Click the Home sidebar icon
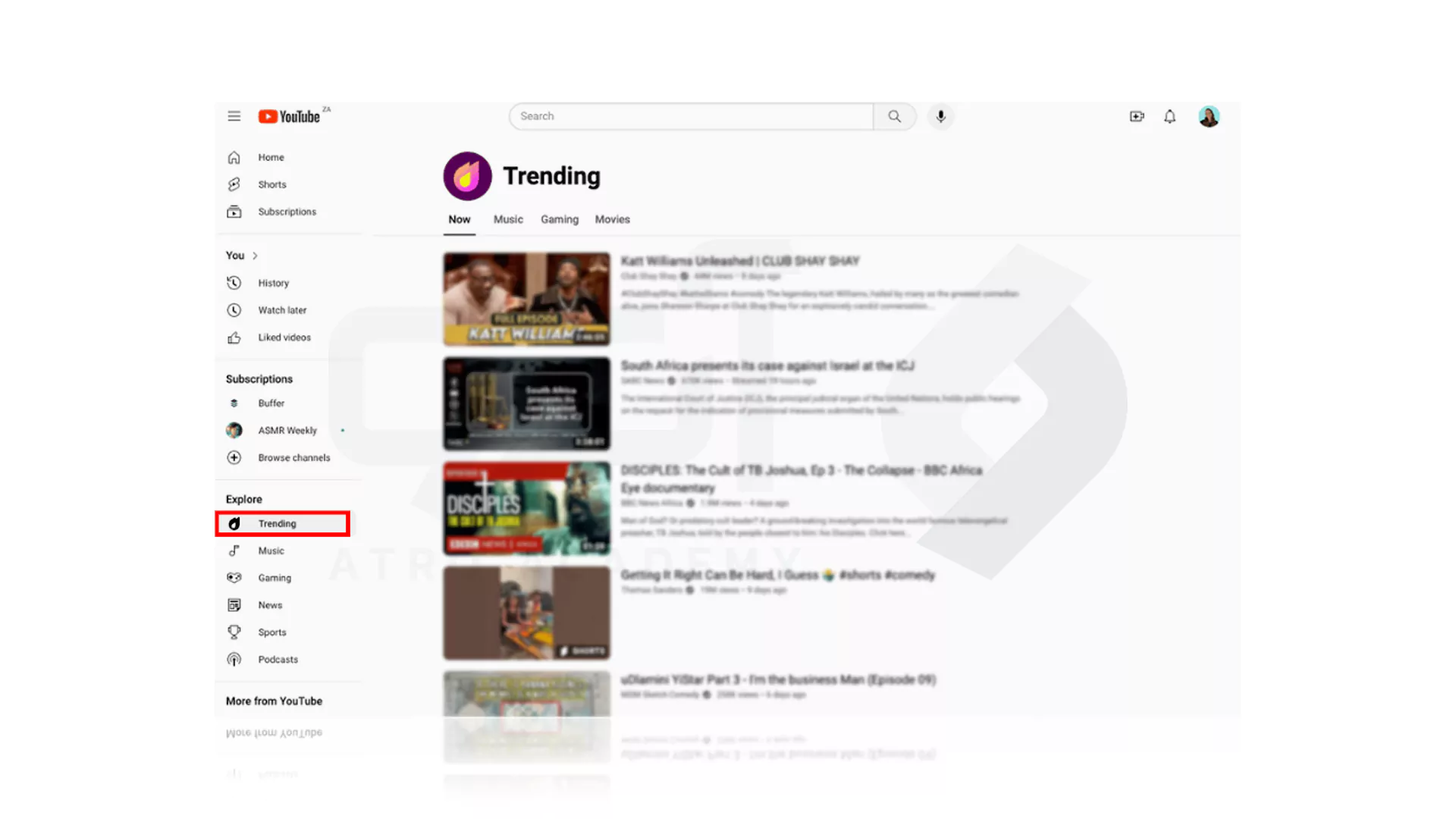The width and height of the screenshot is (1456, 819). (x=234, y=157)
